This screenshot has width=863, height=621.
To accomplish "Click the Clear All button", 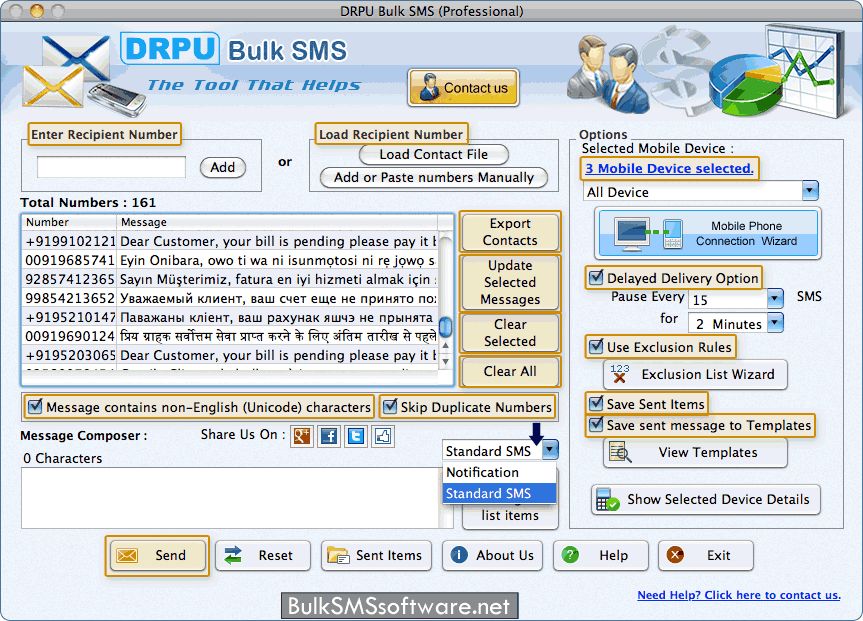I will click(x=510, y=372).
